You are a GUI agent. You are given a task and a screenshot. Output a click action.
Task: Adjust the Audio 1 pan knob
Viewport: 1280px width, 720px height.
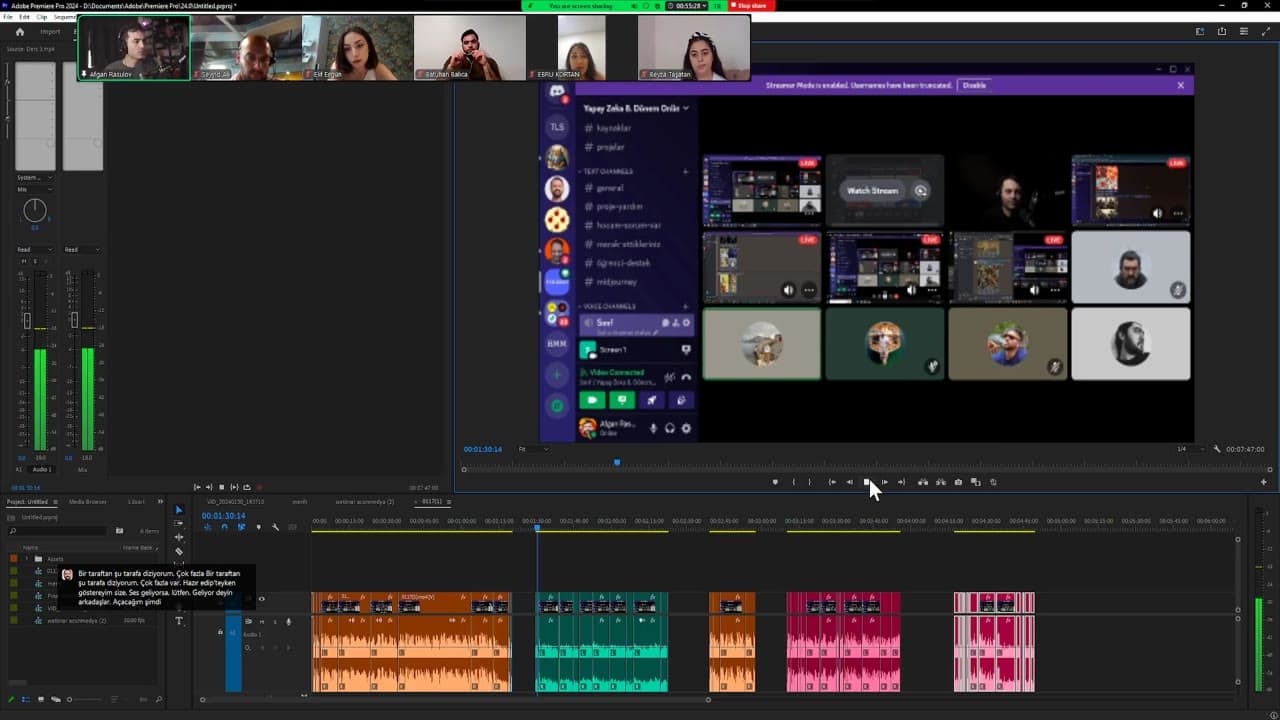click(x=35, y=210)
